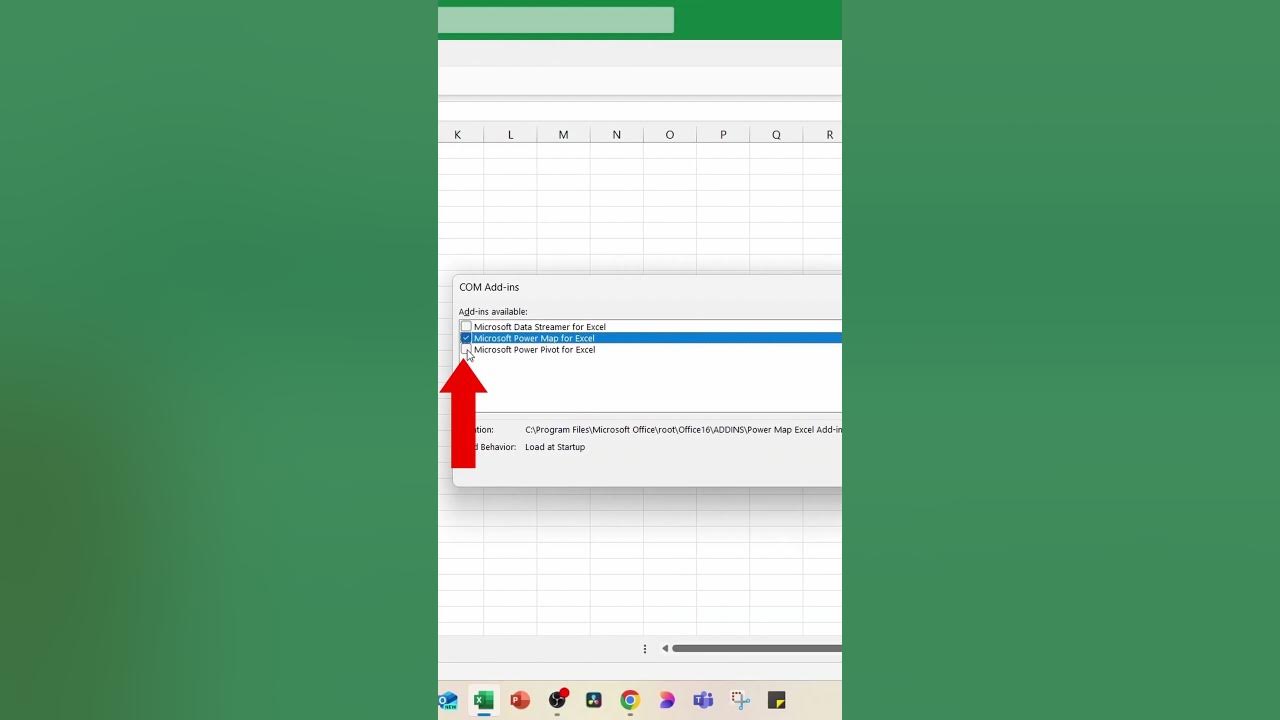Enable the Microsoft Power Pivot for Excel checkbox
This screenshot has width=1280, height=720.
[x=466, y=350]
